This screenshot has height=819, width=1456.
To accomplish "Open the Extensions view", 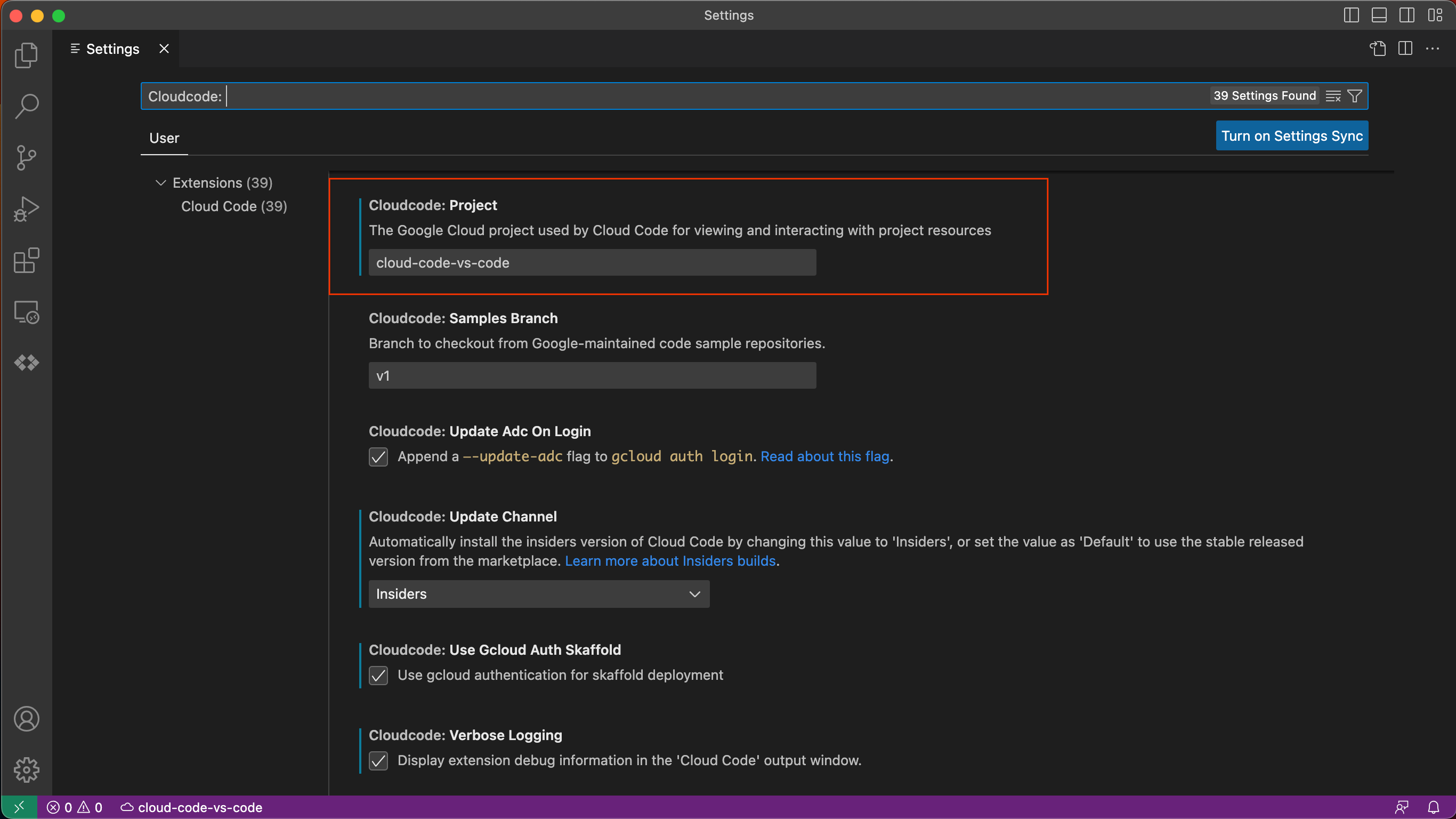I will [x=26, y=261].
